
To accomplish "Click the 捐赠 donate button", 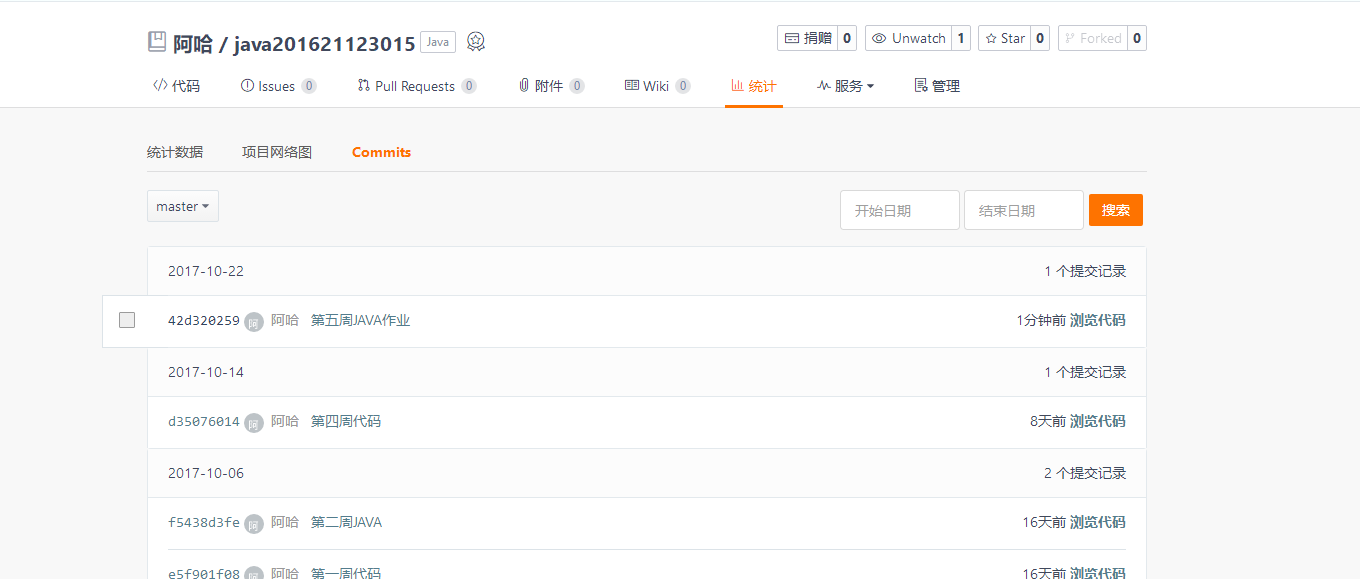I will click(807, 38).
